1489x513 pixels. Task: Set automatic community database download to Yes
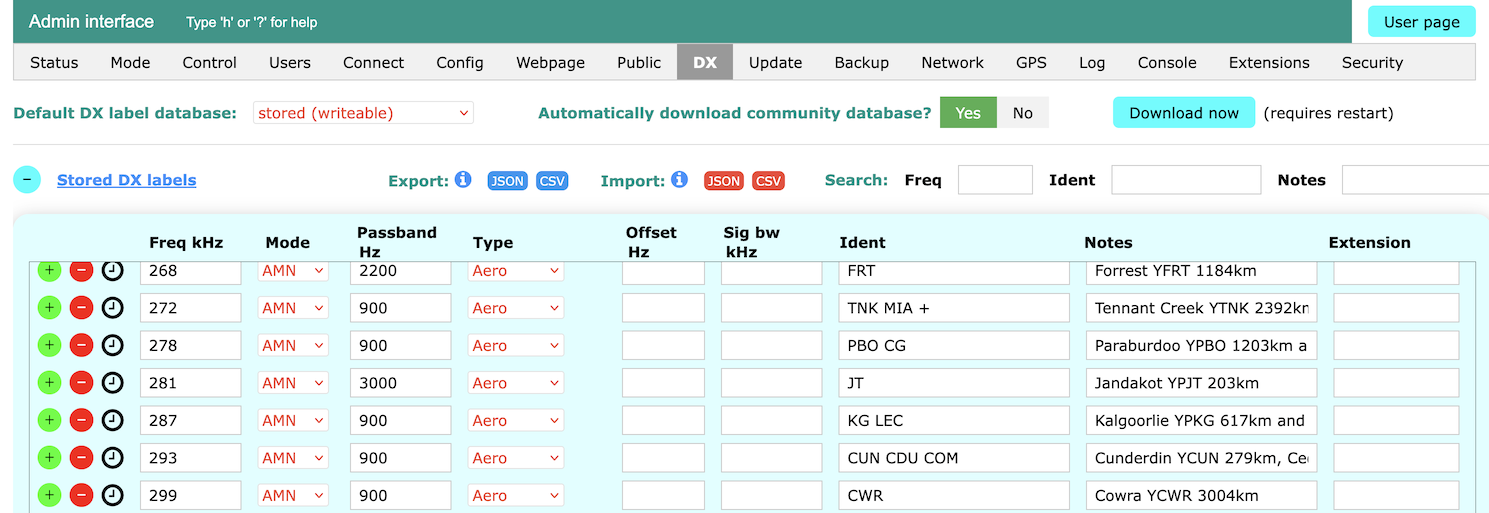(968, 113)
